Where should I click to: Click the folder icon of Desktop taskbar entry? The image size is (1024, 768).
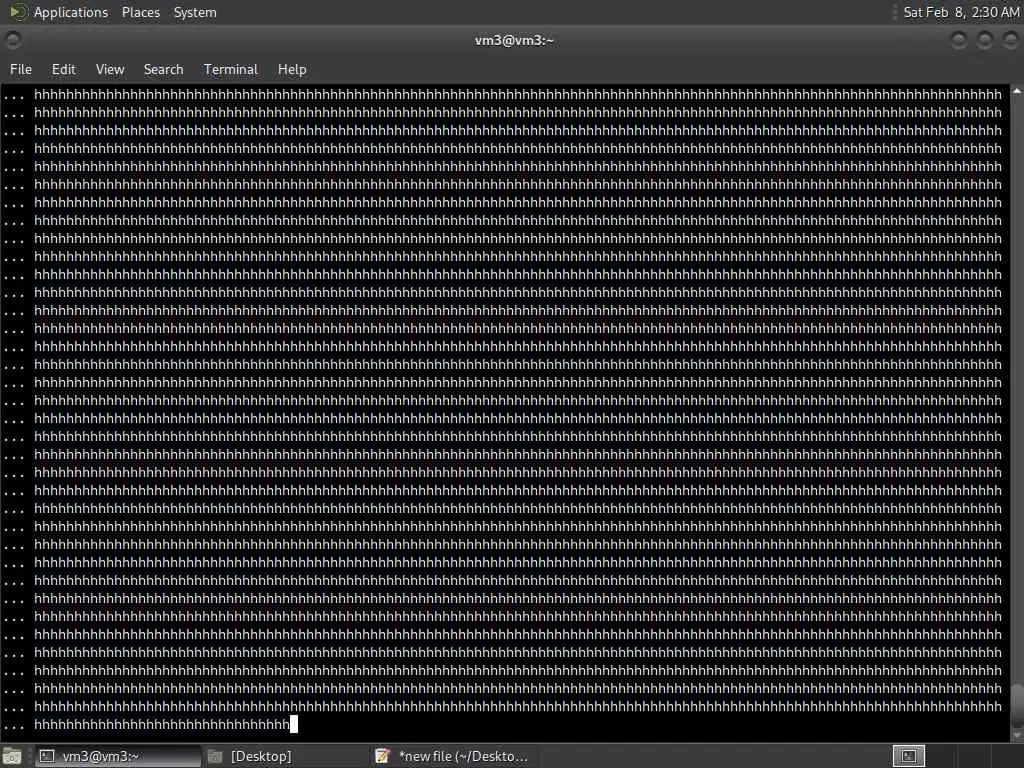pos(215,756)
